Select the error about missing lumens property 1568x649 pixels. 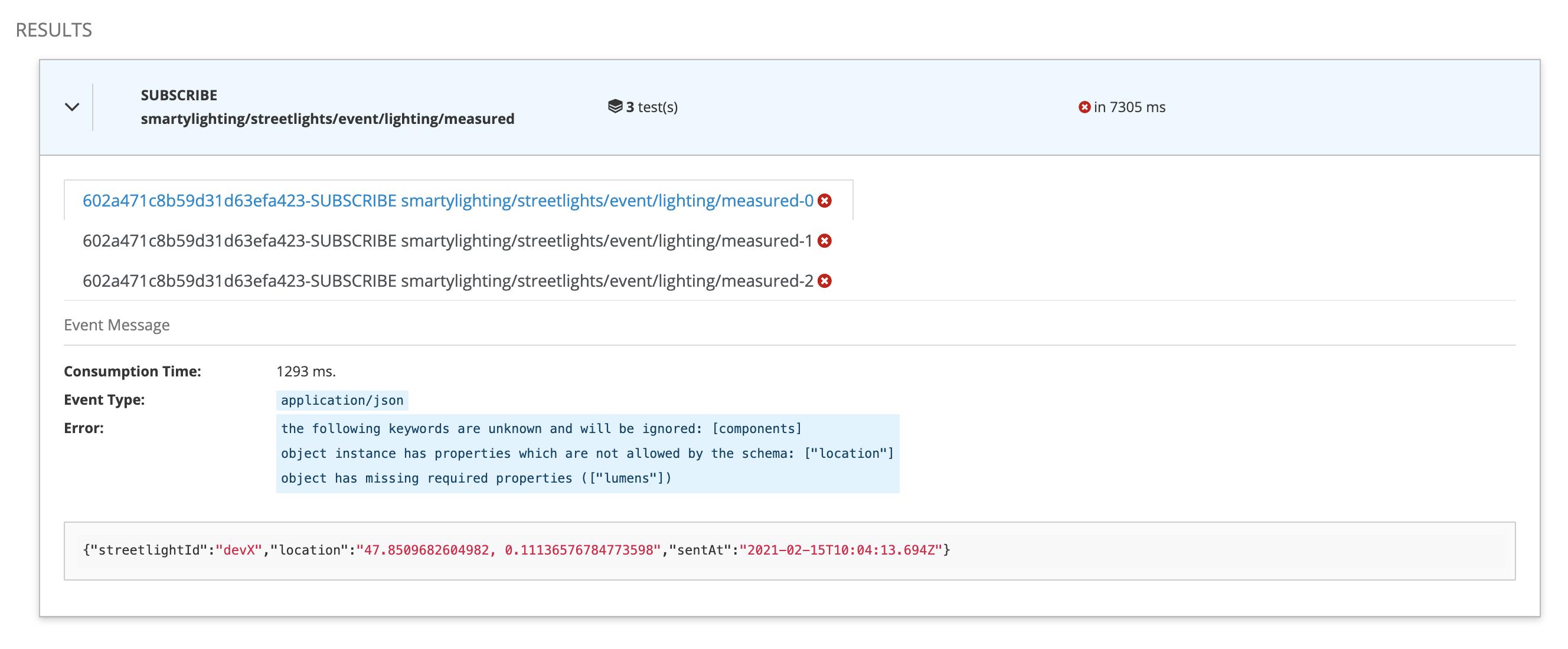click(475, 478)
